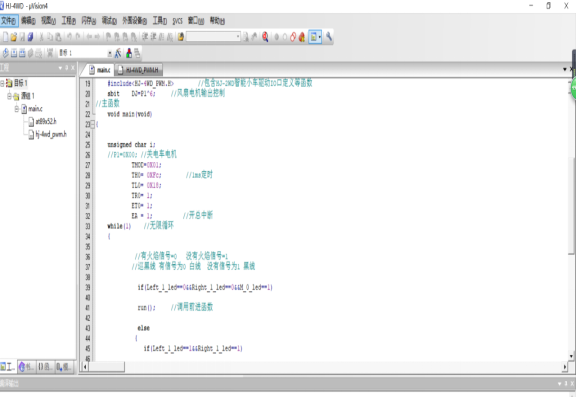Open the 文件 (File) menu
Image resolution: width=576 pixels, height=398 pixels.
click(8, 21)
